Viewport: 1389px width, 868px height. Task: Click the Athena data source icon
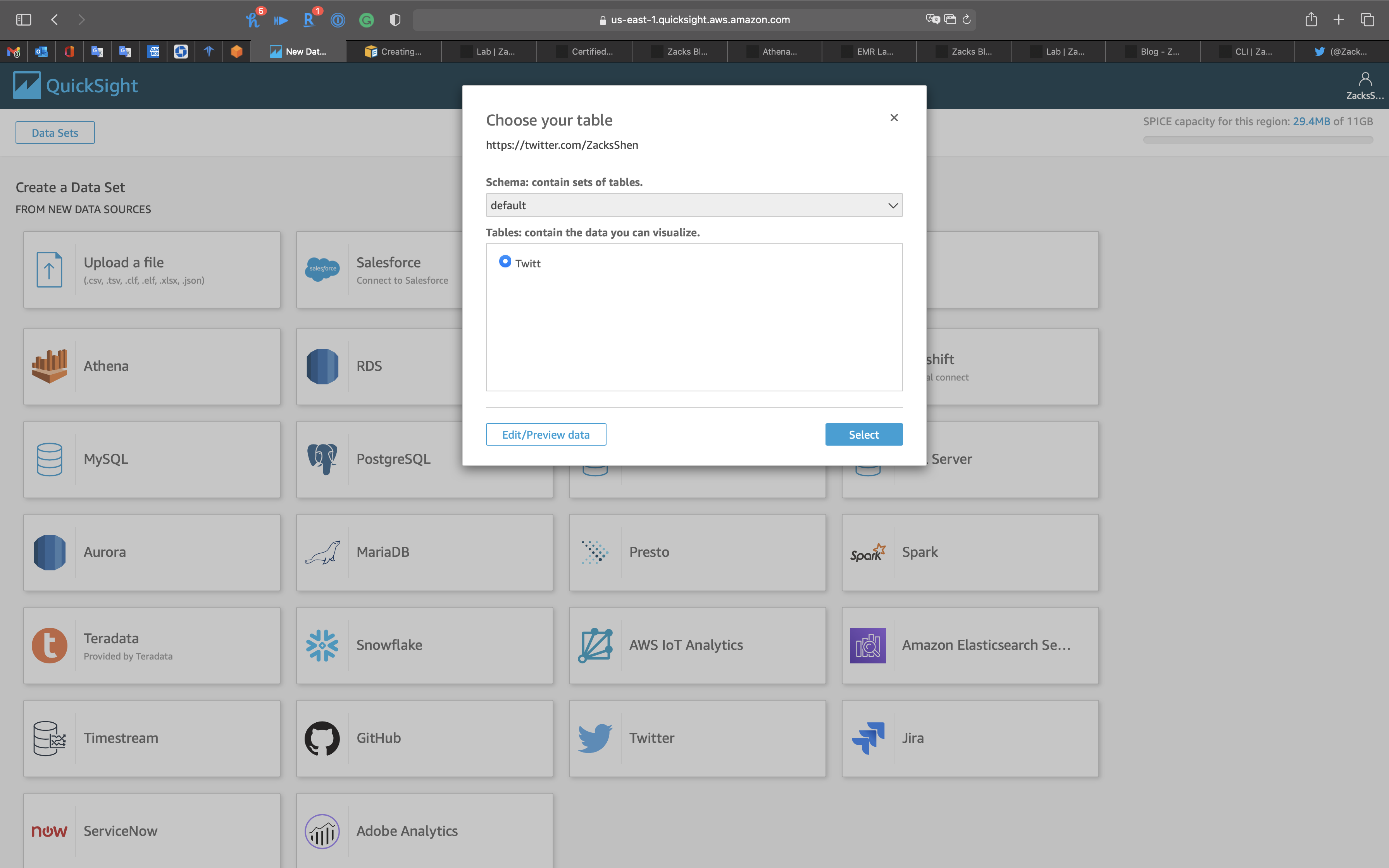(49, 366)
